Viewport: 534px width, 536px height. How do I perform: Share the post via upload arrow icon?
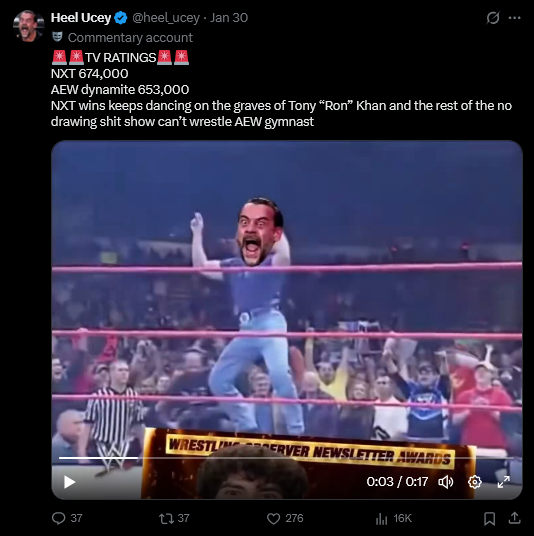pos(514,518)
